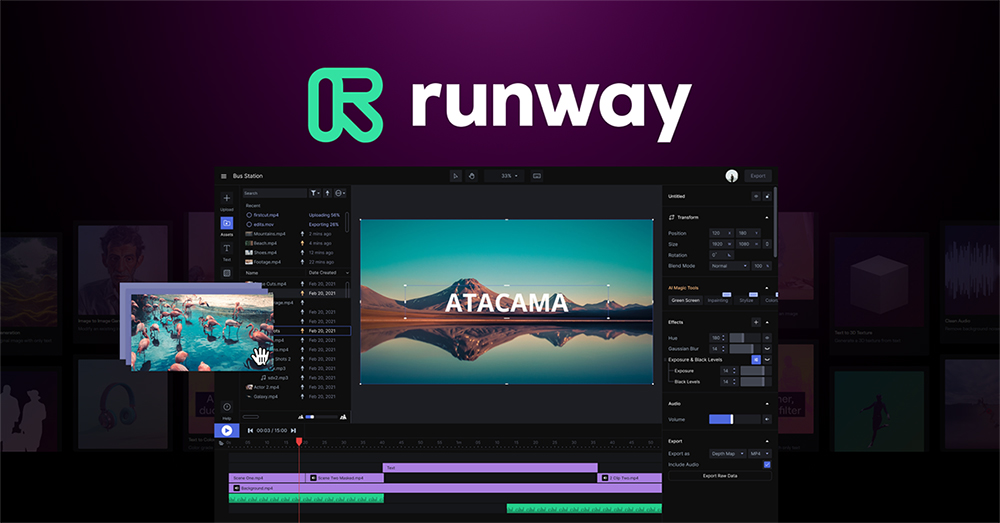Click the preview display icon next to zoom
Viewport: 1000px width, 523px height.
(x=537, y=176)
